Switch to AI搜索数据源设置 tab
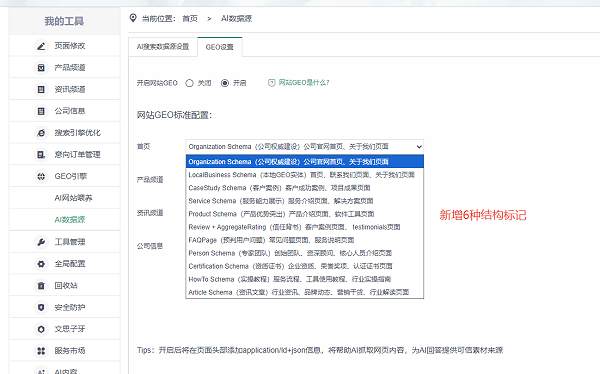Screen dimensions: 600x374 pos(163,47)
